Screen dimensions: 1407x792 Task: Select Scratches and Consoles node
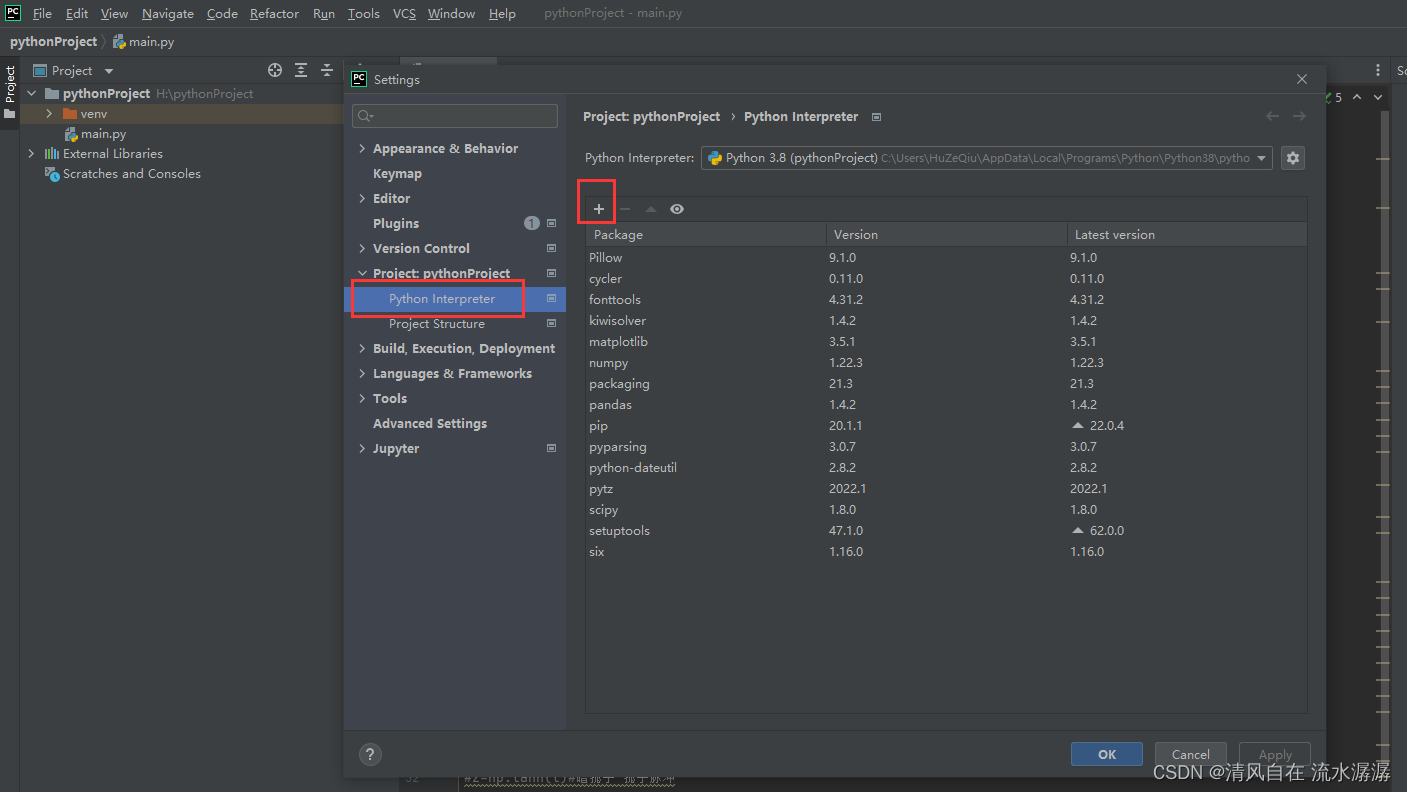pyautogui.click(x=132, y=174)
